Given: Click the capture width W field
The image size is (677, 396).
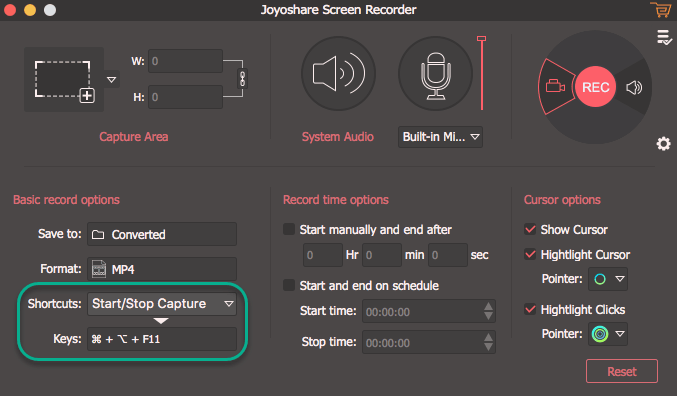Looking at the screenshot, I should coord(186,61).
